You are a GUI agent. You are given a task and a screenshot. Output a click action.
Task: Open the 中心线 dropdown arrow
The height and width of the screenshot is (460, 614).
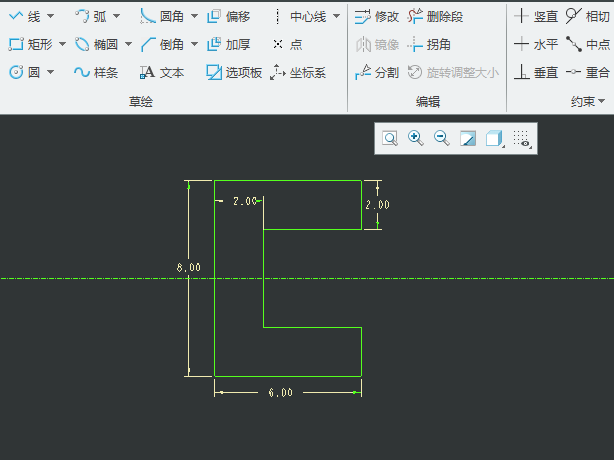(336, 16)
